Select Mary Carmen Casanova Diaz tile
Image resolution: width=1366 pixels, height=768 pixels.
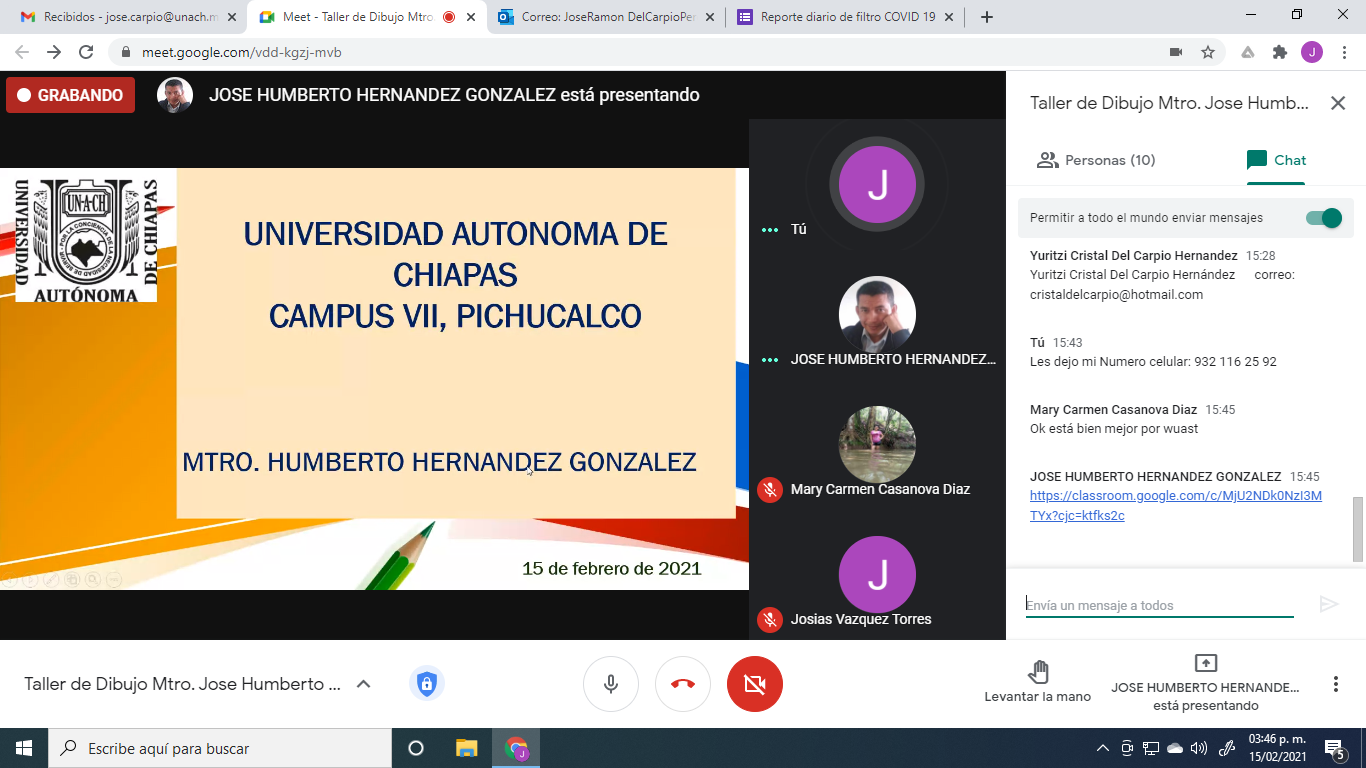pos(877,445)
